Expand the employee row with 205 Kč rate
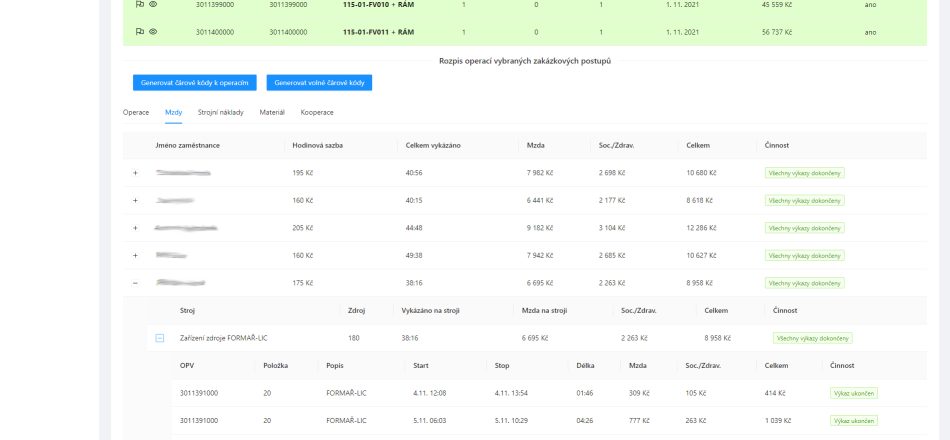This screenshot has width=950, height=440. tap(135, 228)
